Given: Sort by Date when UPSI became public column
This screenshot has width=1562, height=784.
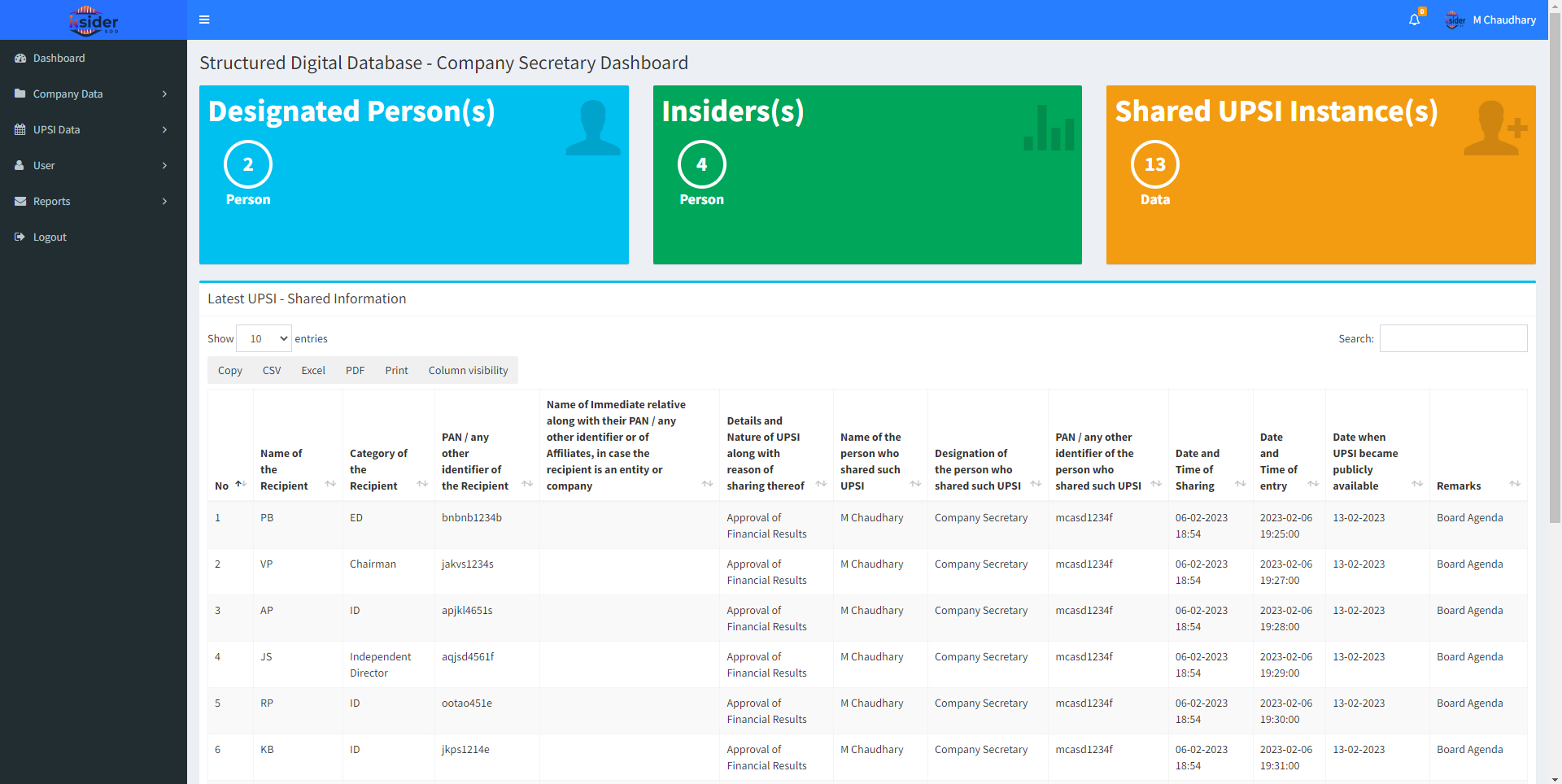Looking at the screenshot, I should click(x=1417, y=485).
